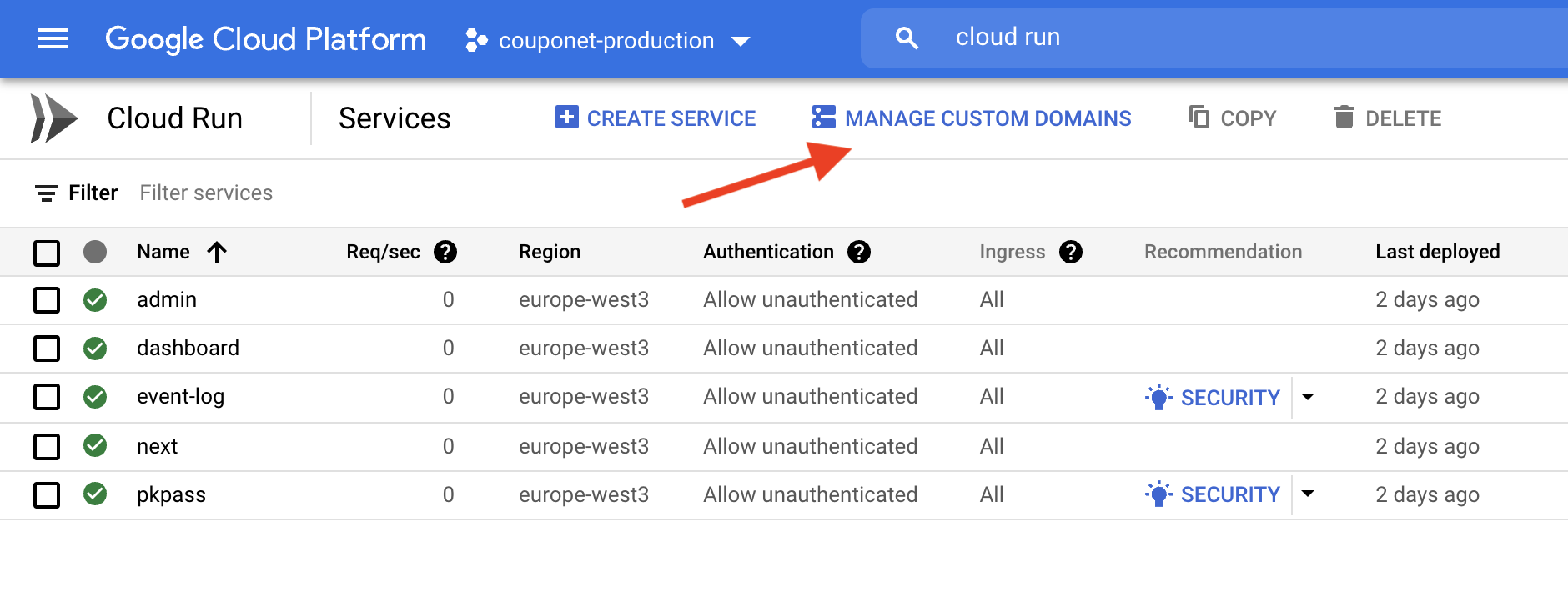Click the Ingress column header

point(1012,252)
